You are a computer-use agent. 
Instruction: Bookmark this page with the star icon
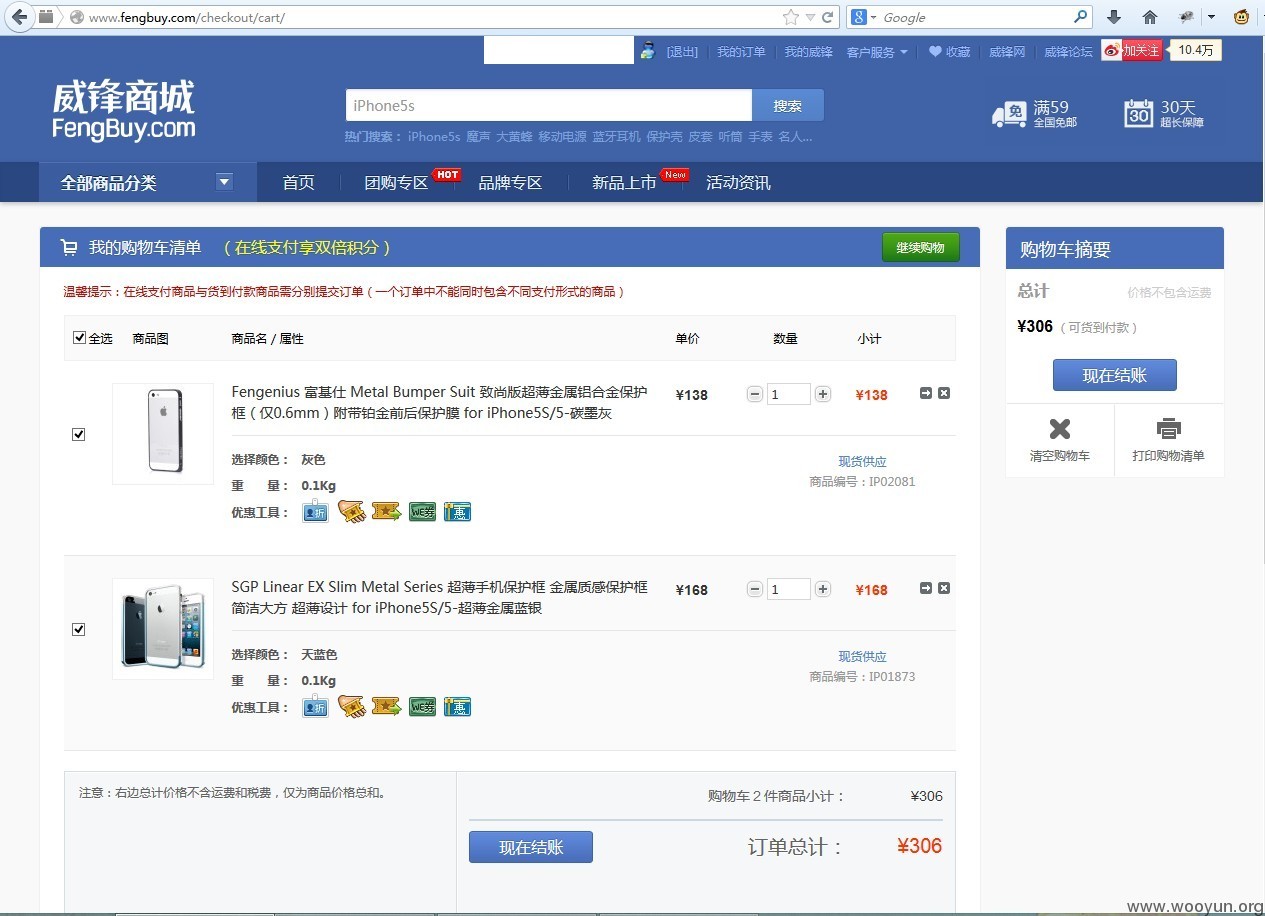[x=790, y=17]
